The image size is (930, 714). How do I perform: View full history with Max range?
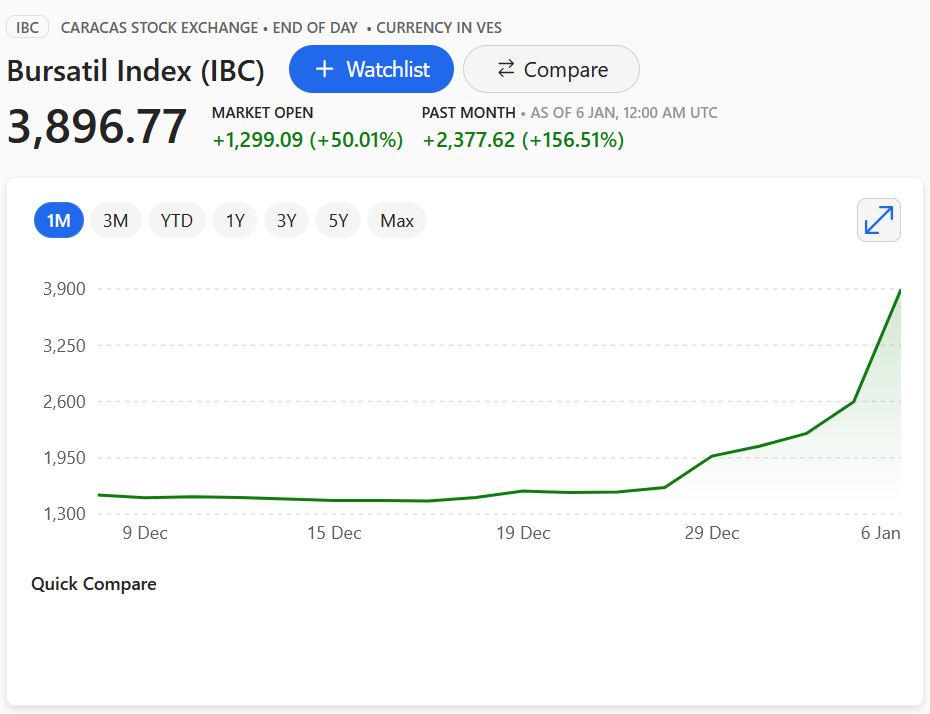[397, 220]
